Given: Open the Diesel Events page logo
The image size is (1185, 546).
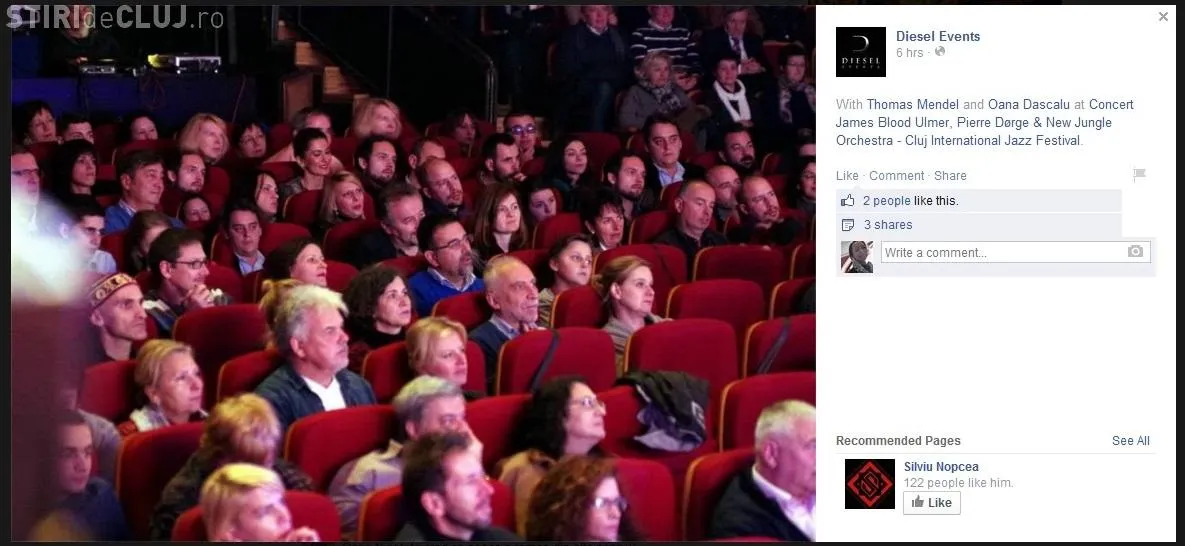Looking at the screenshot, I should pyautogui.click(x=861, y=52).
